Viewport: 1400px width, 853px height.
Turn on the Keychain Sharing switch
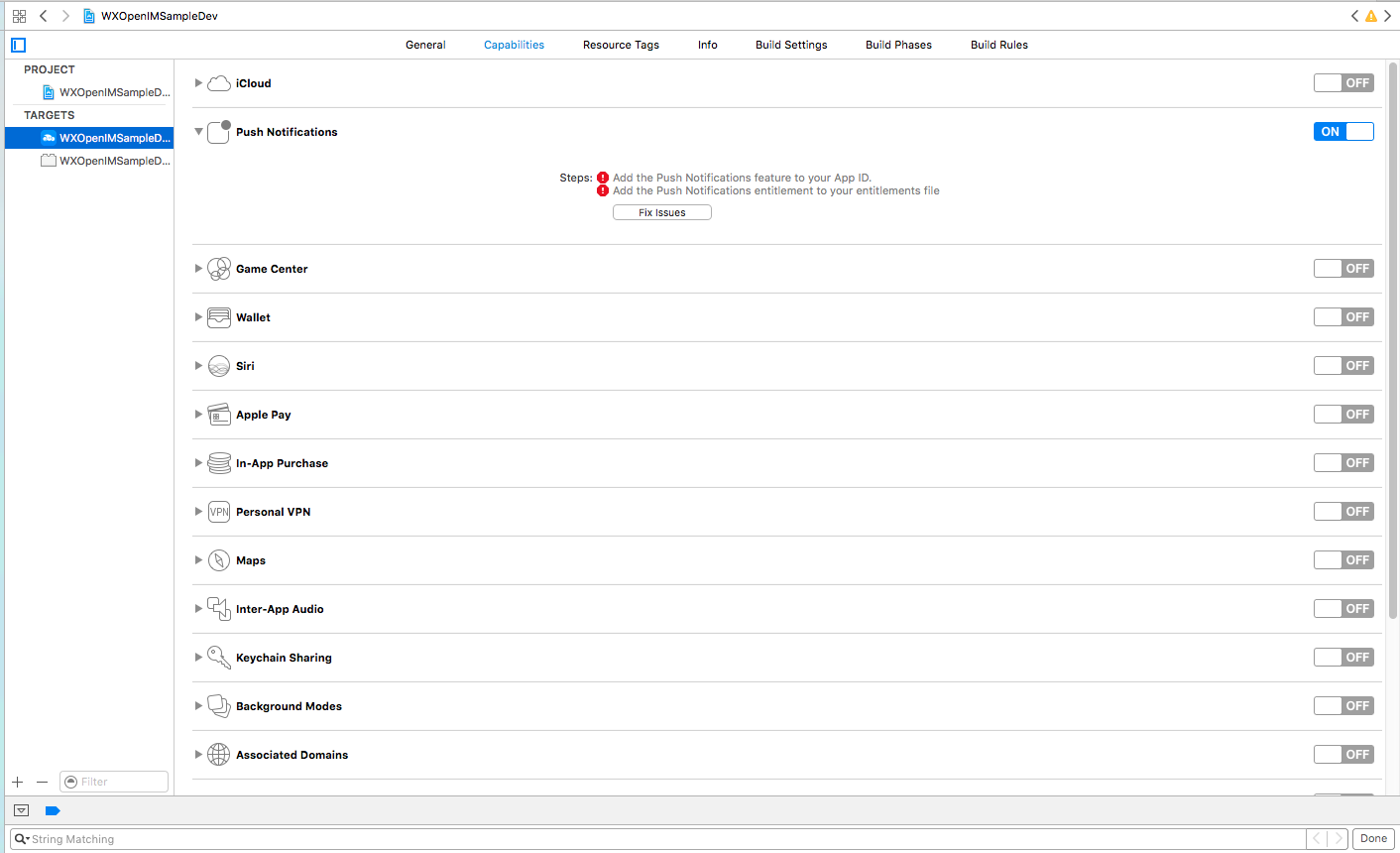tap(1343, 658)
